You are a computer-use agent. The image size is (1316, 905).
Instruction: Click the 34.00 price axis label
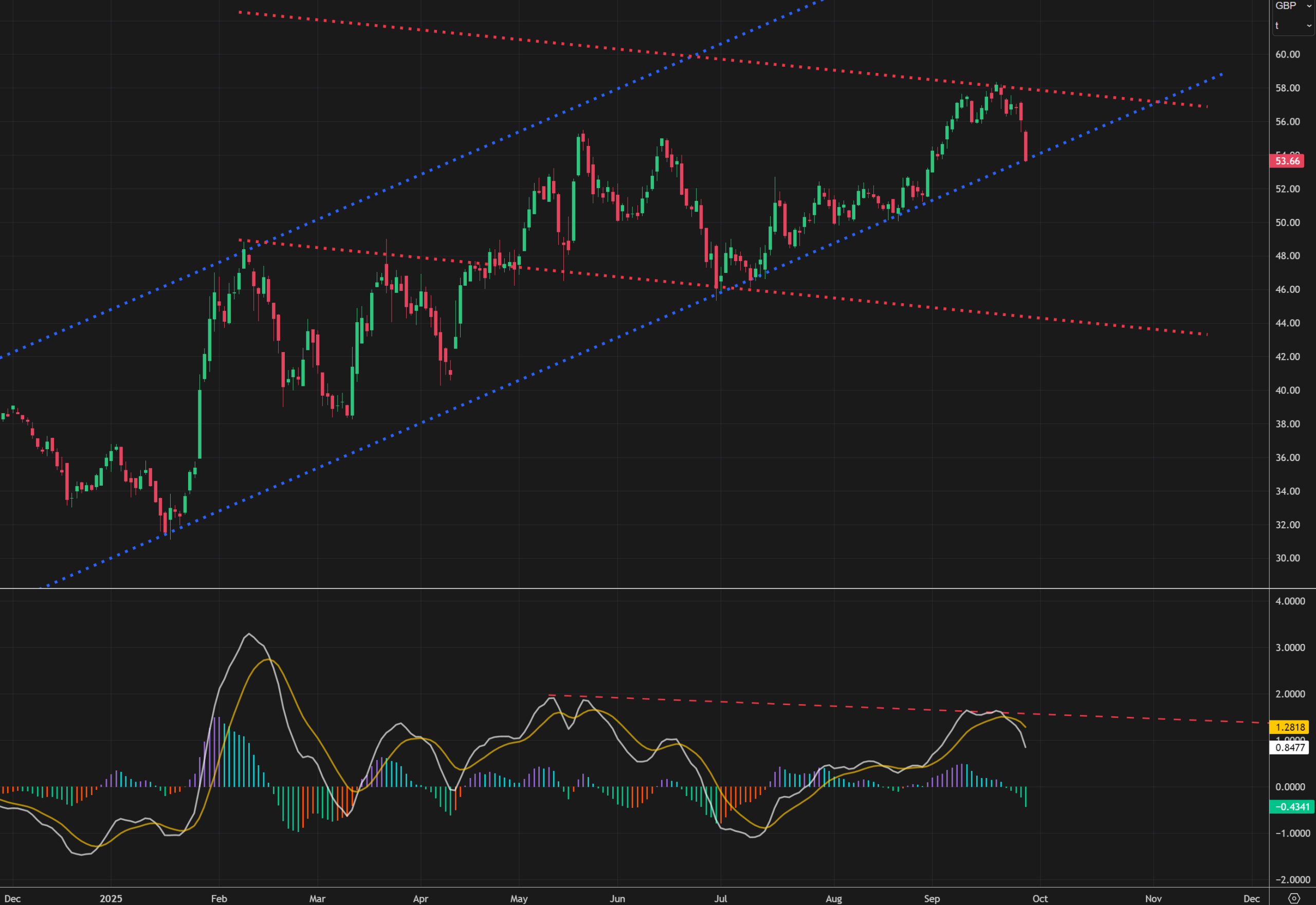point(1288,491)
